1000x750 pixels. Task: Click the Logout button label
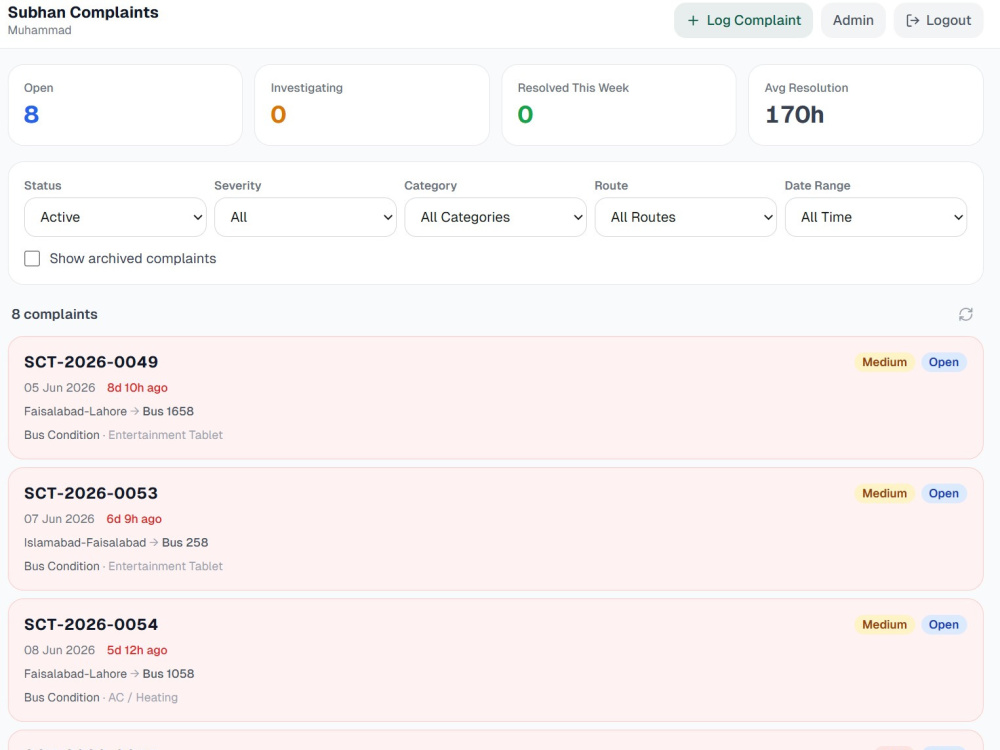click(x=948, y=20)
